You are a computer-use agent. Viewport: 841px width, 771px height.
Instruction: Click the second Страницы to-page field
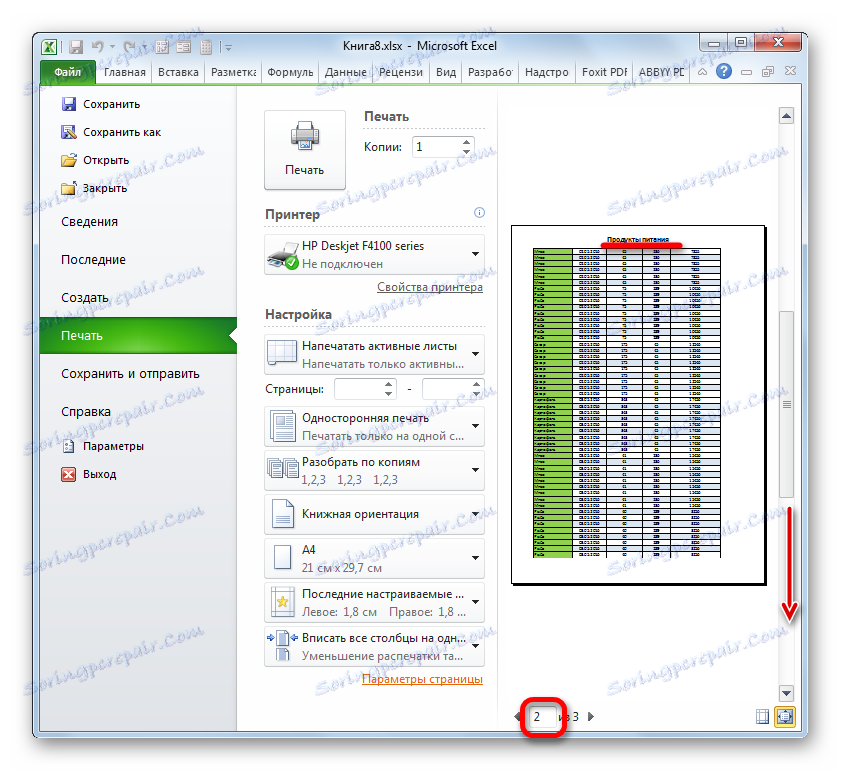(x=447, y=389)
